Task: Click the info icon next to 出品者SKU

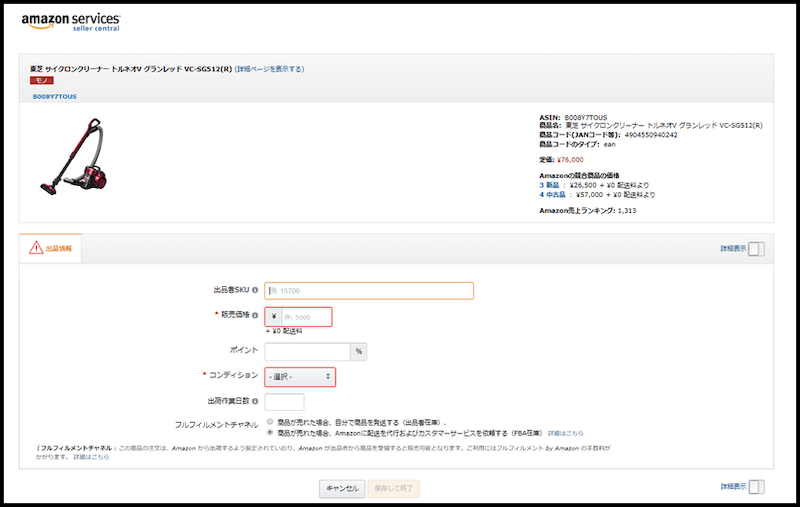Action: [x=255, y=290]
